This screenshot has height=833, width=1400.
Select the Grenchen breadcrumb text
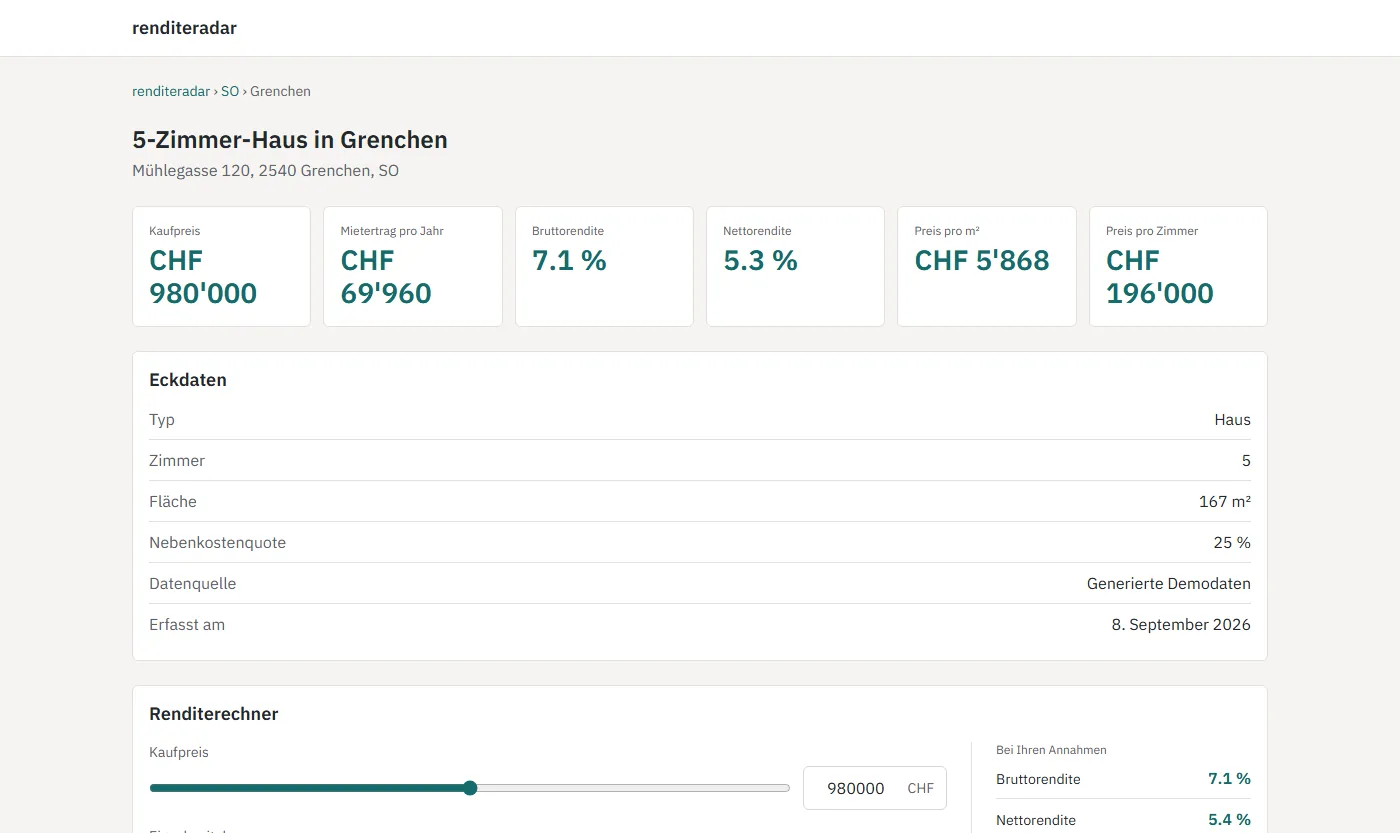coord(280,91)
